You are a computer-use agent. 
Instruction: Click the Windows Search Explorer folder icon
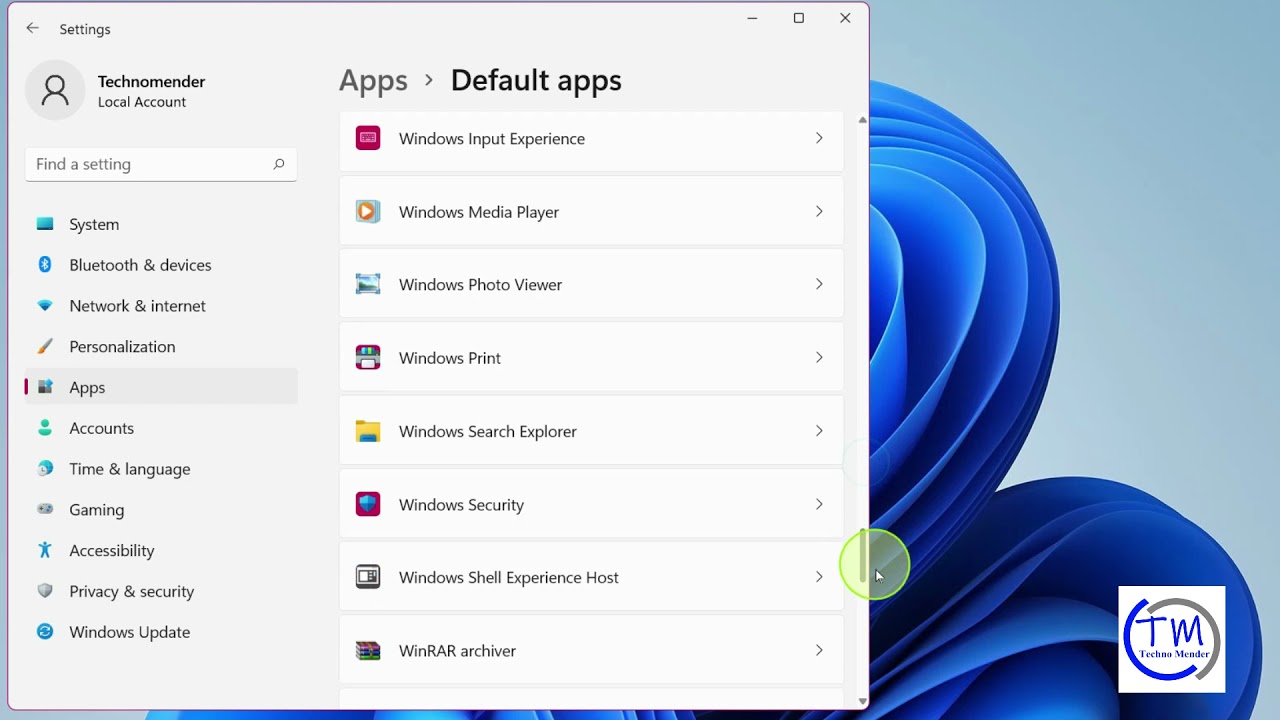click(x=368, y=431)
